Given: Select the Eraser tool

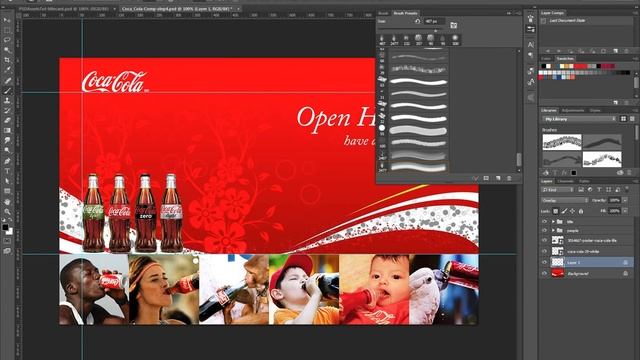Looking at the screenshot, I should (x=7, y=120).
